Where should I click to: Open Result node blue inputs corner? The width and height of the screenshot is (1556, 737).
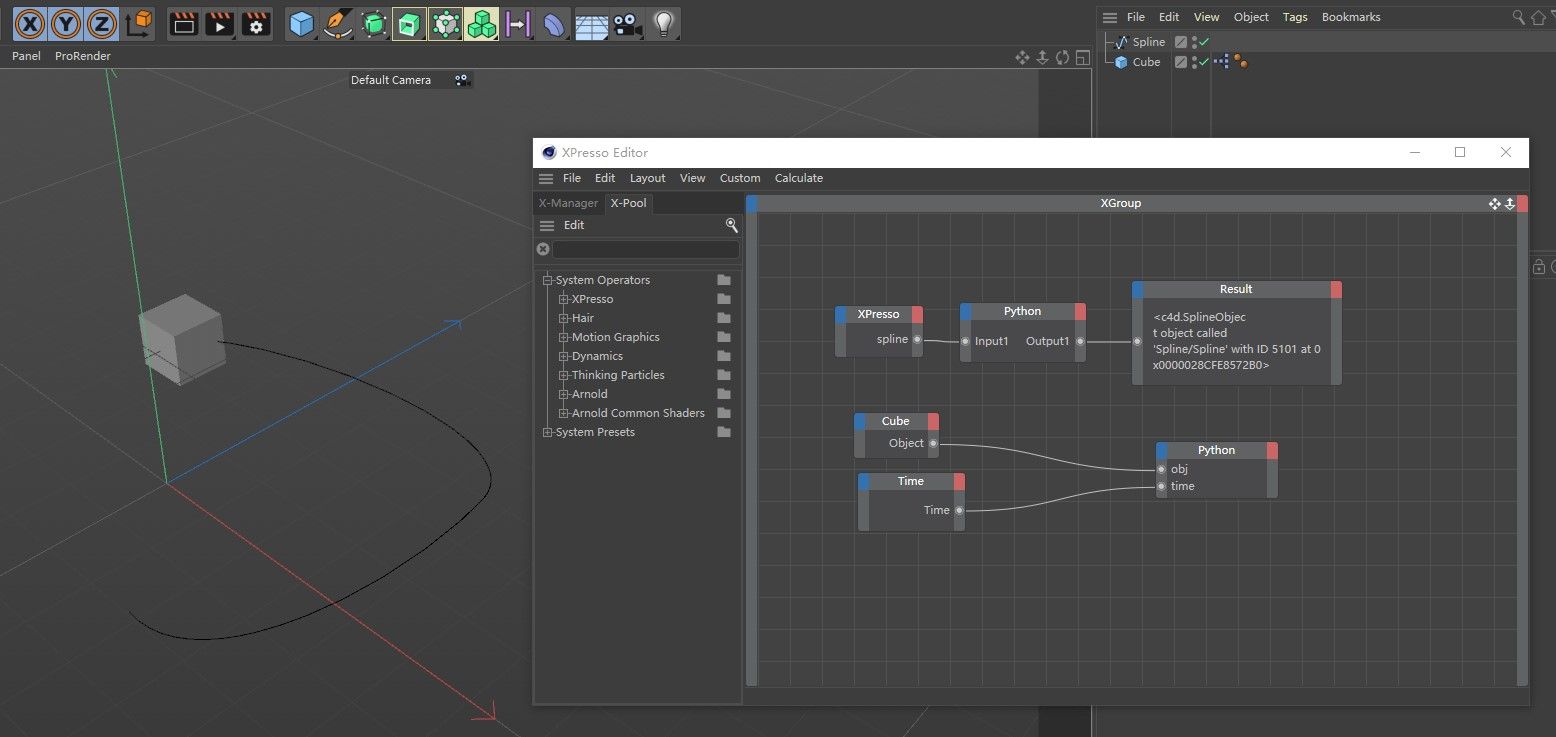coord(1138,289)
